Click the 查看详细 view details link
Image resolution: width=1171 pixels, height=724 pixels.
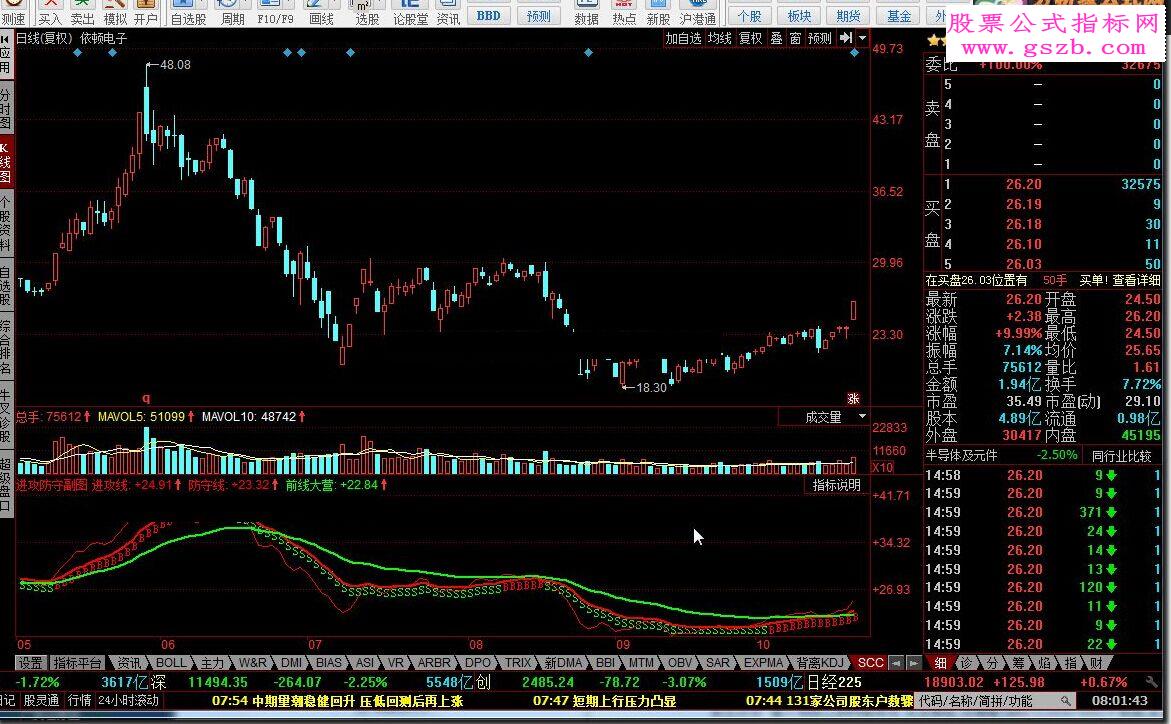[1137, 280]
